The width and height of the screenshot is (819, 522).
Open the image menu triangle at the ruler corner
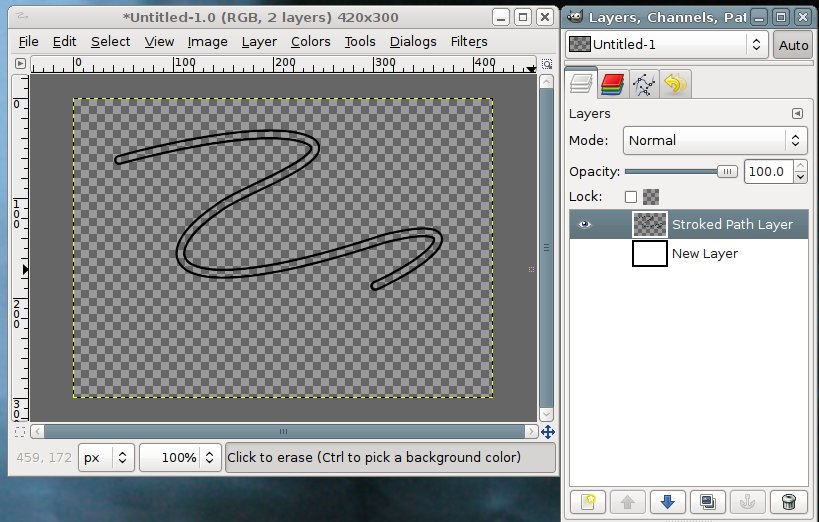tap(20, 64)
